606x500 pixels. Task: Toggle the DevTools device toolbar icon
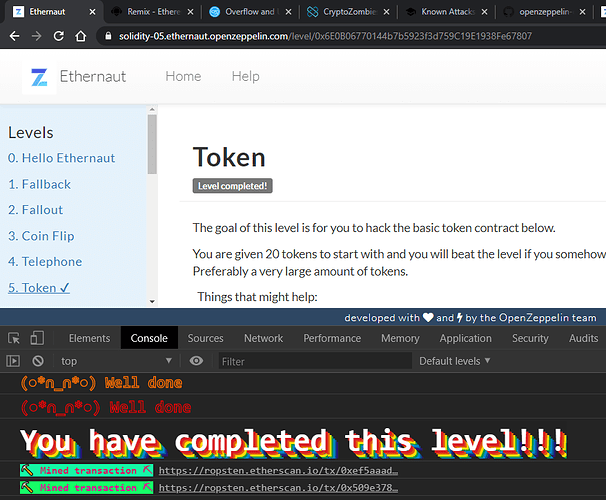pyautogui.click(x=37, y=338)
